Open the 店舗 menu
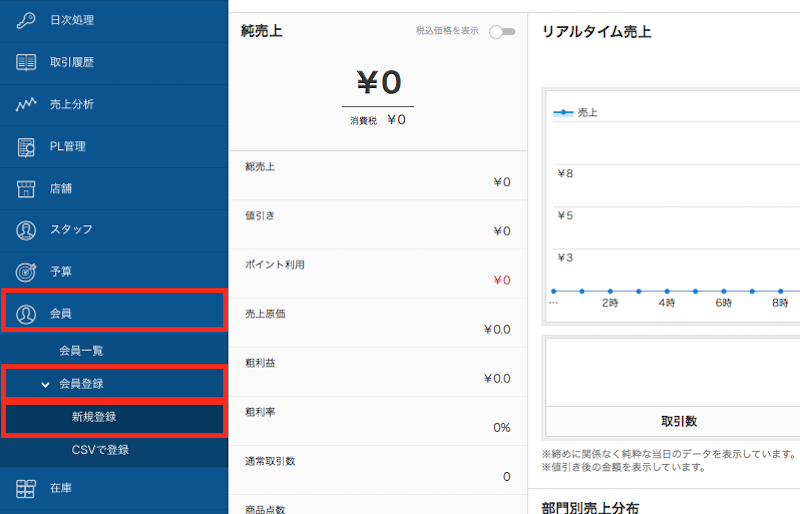Viewport: 800px width, 514px height. pos(114,188)
